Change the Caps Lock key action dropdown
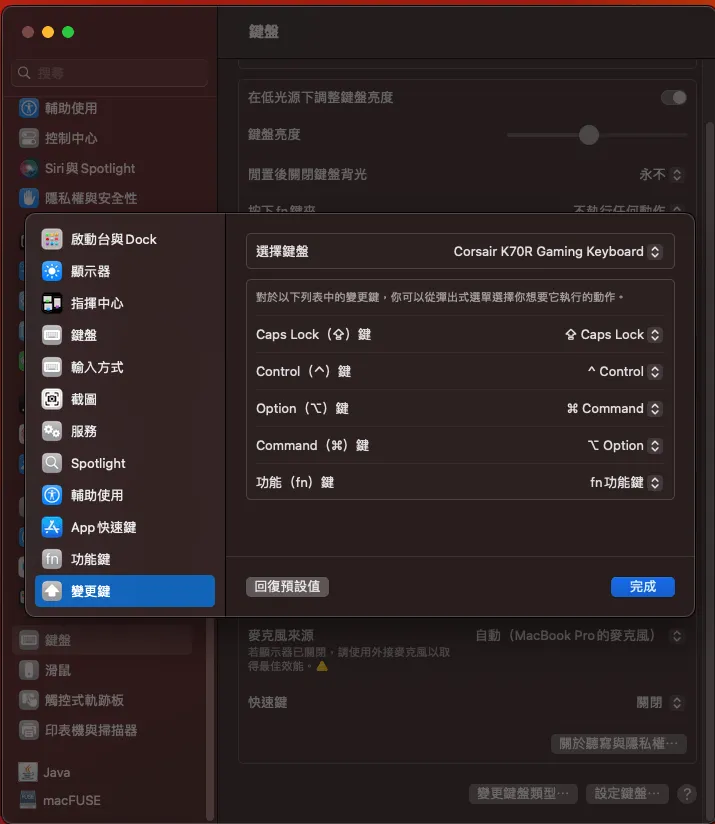 (612, 335)
